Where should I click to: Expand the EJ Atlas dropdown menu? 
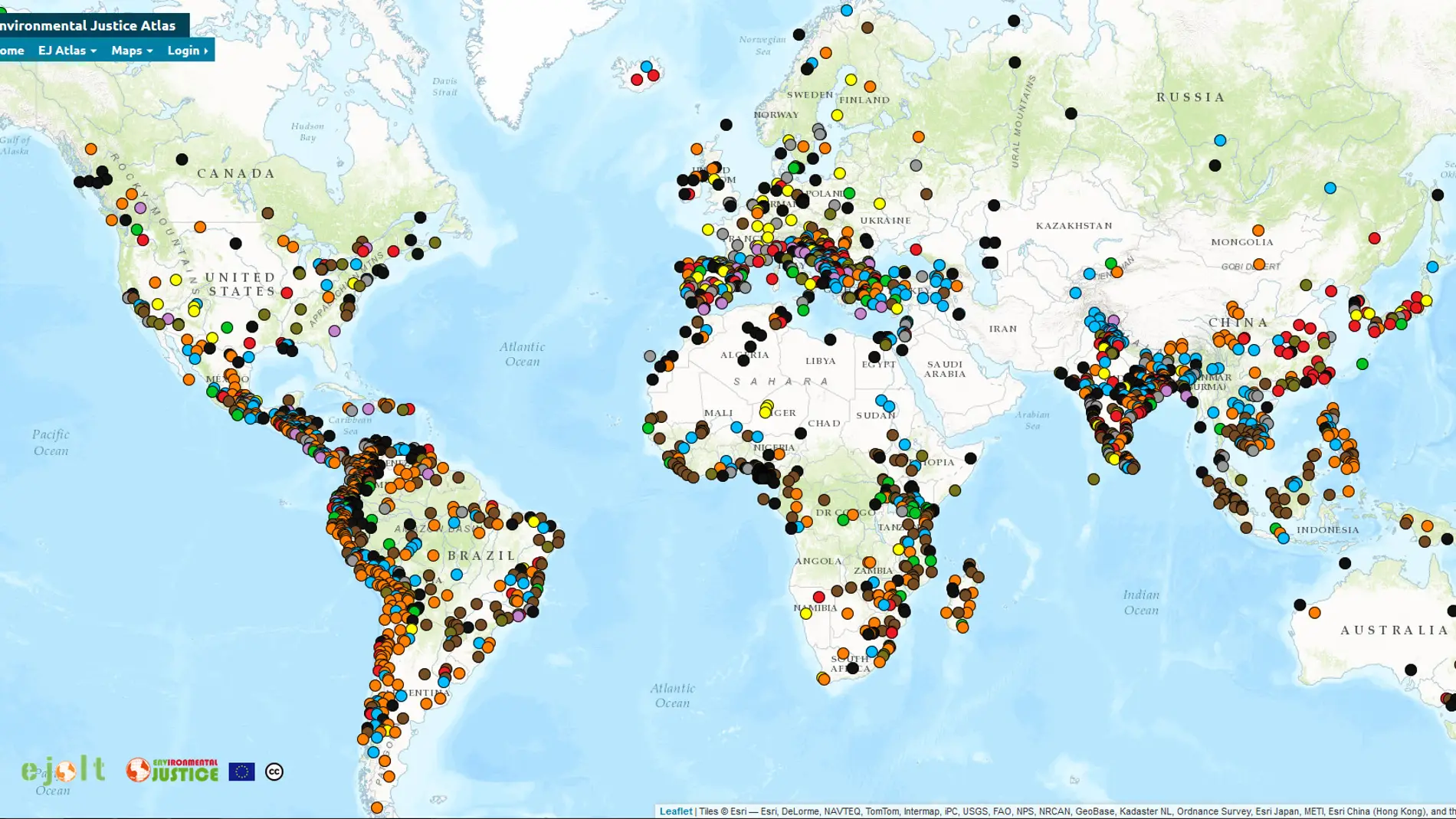pyautogui.click(x=67, y=50)
